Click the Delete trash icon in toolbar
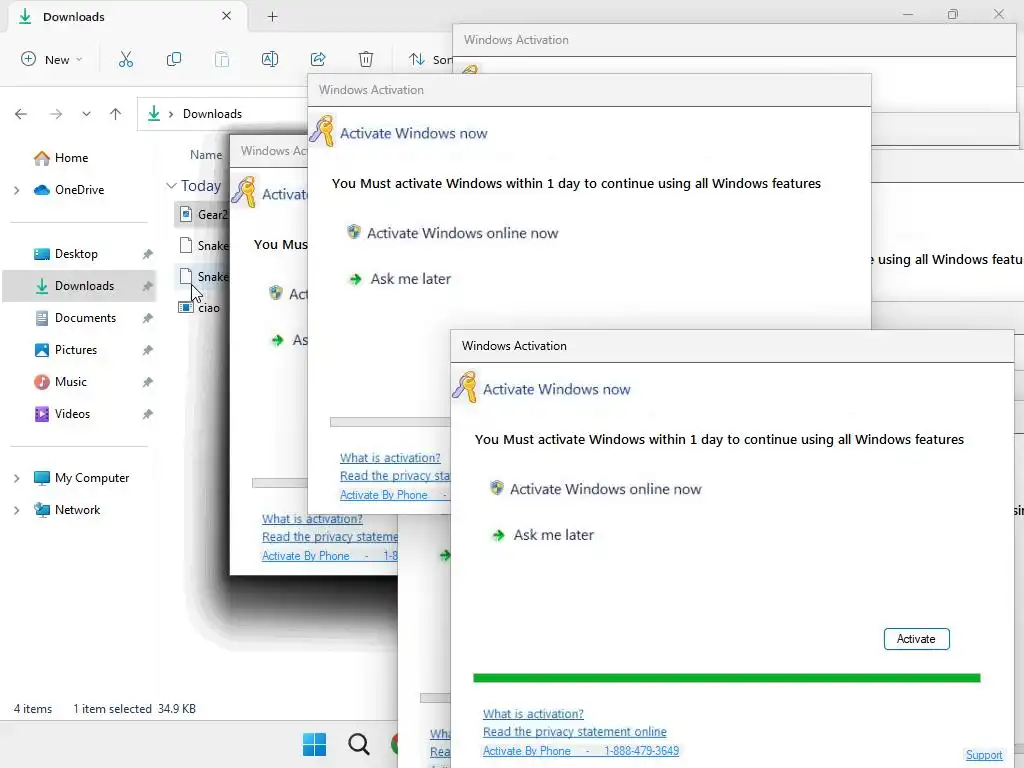The image size is (1024, 768). tap(366, 59)
